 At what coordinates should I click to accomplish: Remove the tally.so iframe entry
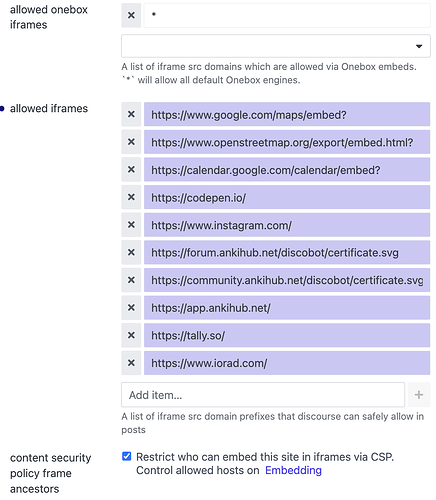point(131,335)
